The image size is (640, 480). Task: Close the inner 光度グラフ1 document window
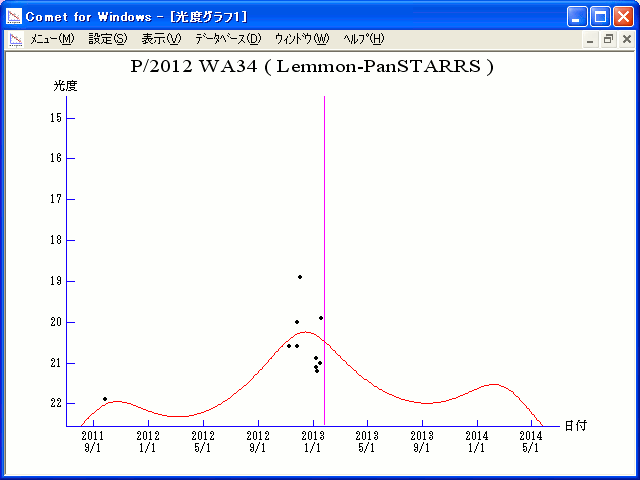click(x=626, y=39)
